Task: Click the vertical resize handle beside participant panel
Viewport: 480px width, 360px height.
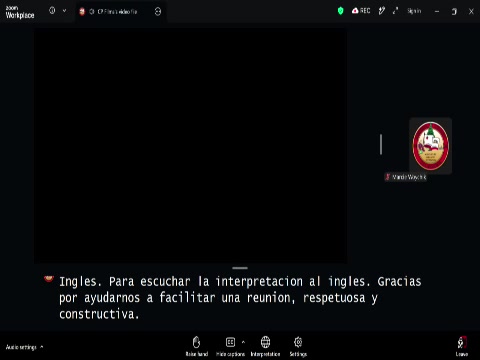Action: pos(381,144)
